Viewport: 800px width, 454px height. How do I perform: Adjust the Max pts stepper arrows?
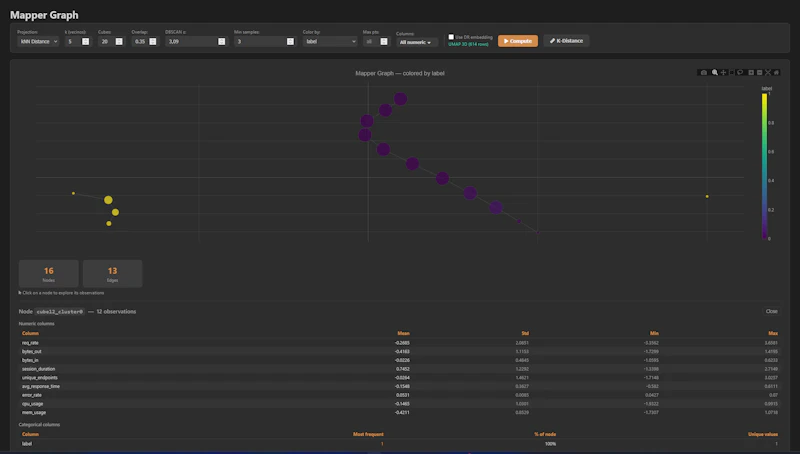coord(384,41)
